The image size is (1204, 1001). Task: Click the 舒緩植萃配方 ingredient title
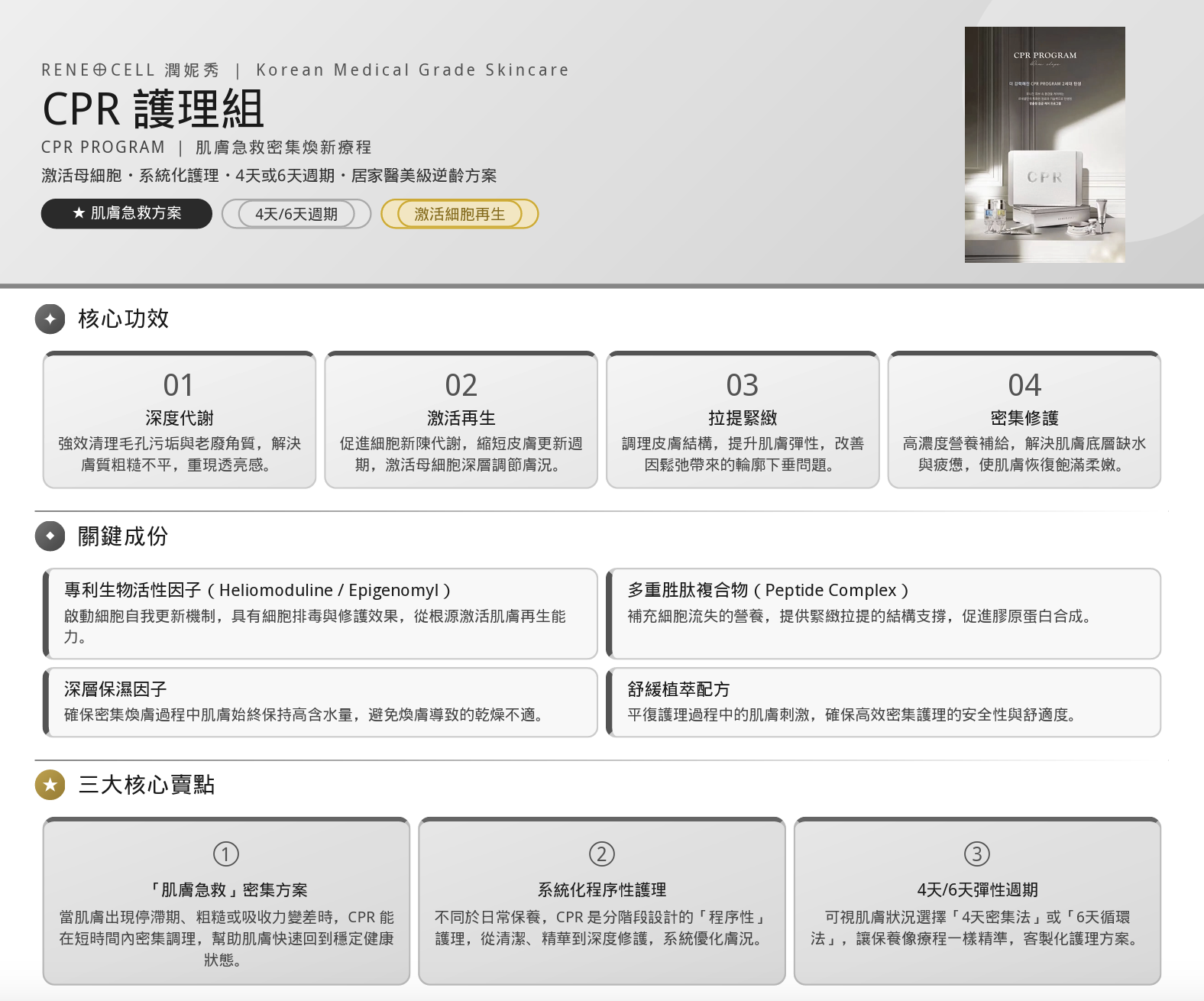678,689
